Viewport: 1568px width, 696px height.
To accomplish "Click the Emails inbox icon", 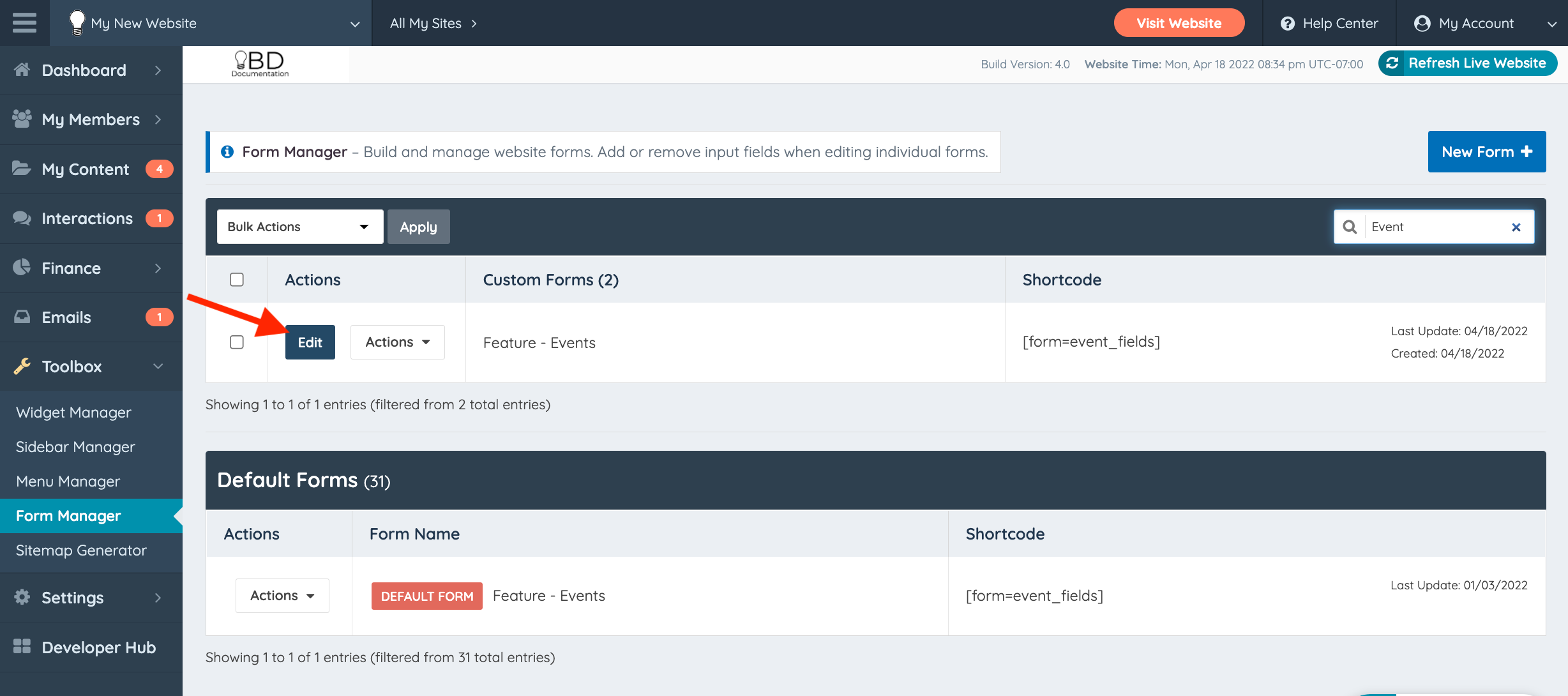I will coord(22,317).
